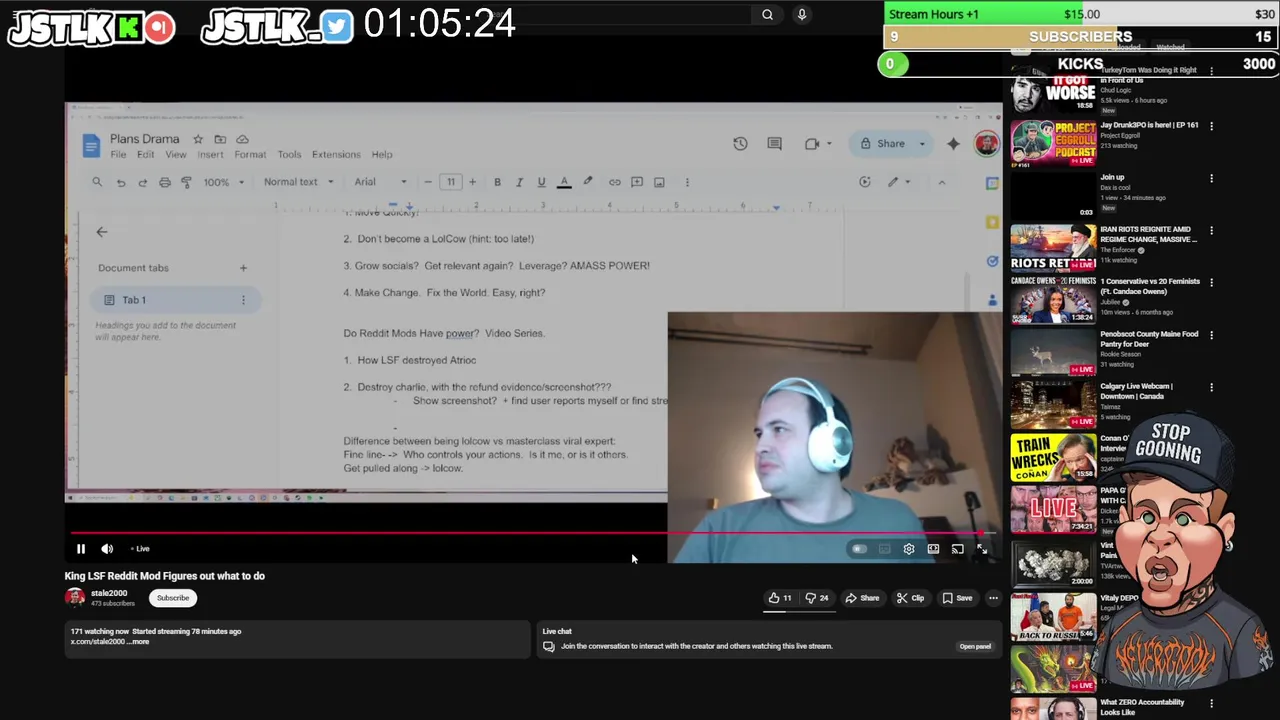Toggle subtitles button in YouTube player
Image resolution: width=1280 pixels, height=720 pixels.
click(x=885, y=549)
